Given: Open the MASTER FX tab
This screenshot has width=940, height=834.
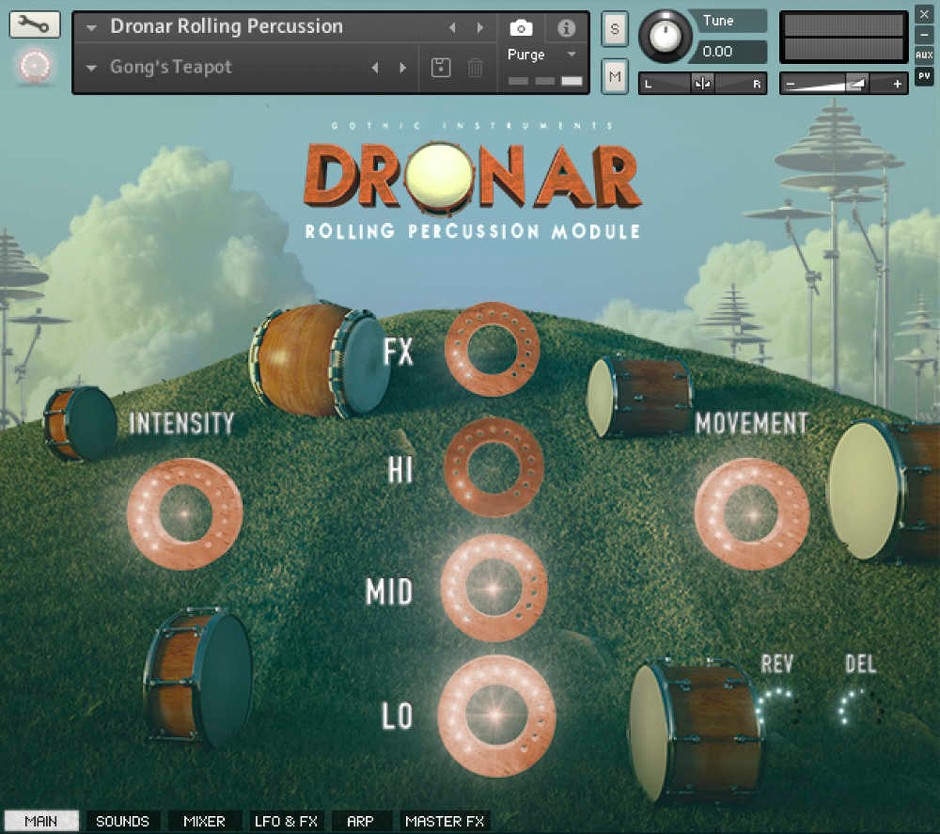Looking at the screenshot, I should coord(445,821).
